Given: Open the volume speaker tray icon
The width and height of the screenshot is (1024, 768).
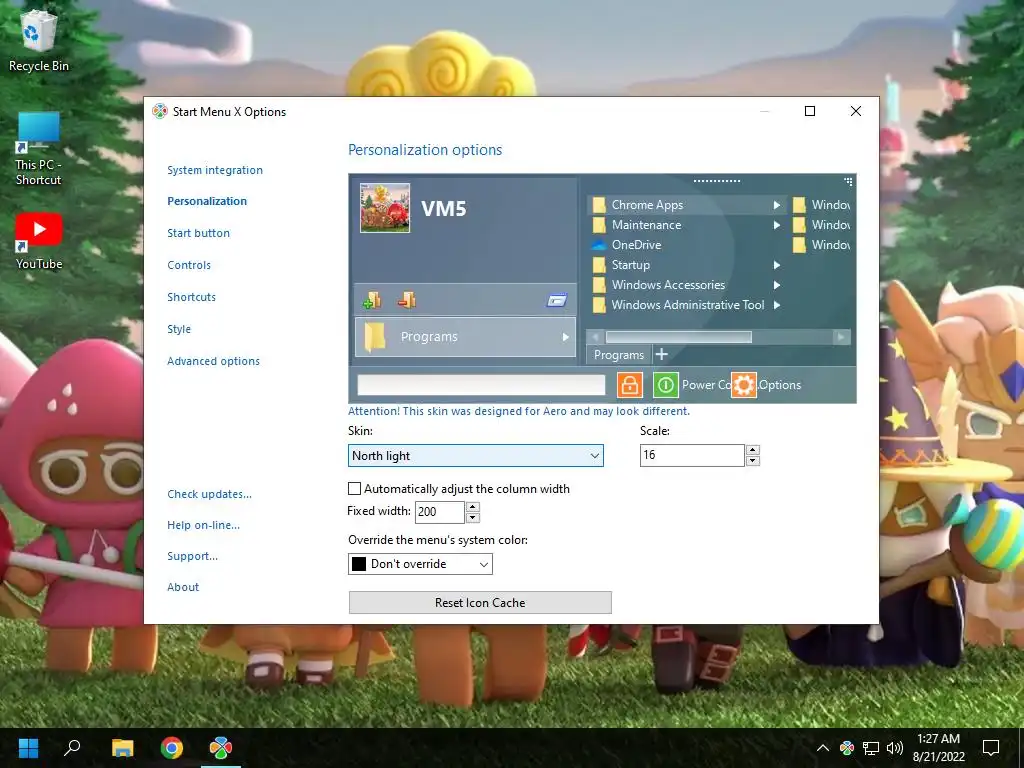Looking at the screenshot, I should coord(895,748).
